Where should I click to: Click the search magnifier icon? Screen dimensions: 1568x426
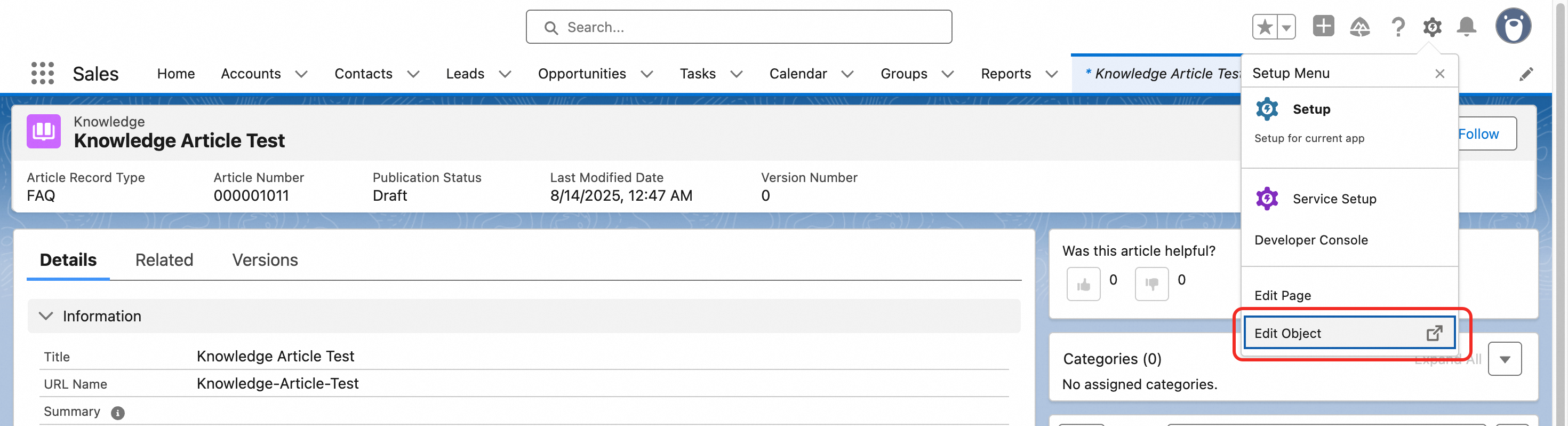click(551, 27)
